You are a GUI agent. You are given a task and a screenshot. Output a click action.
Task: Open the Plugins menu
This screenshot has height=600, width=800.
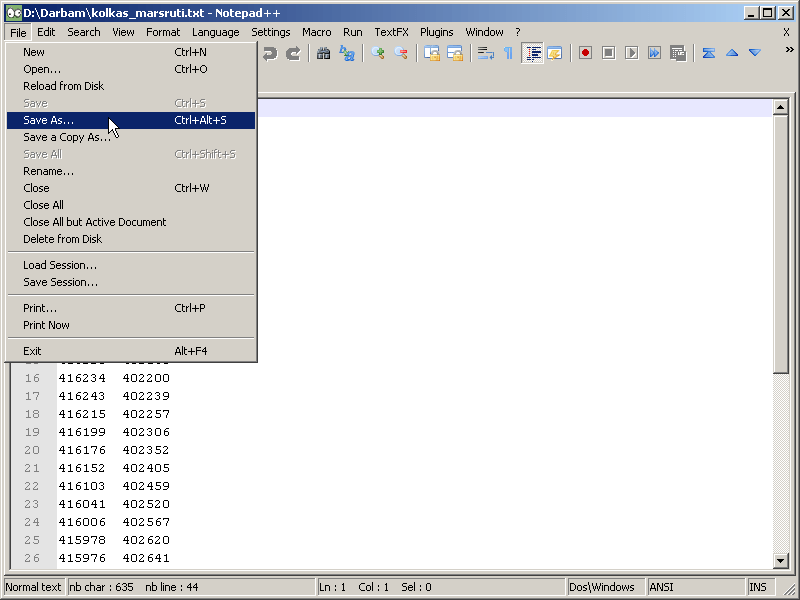point(436,32)
